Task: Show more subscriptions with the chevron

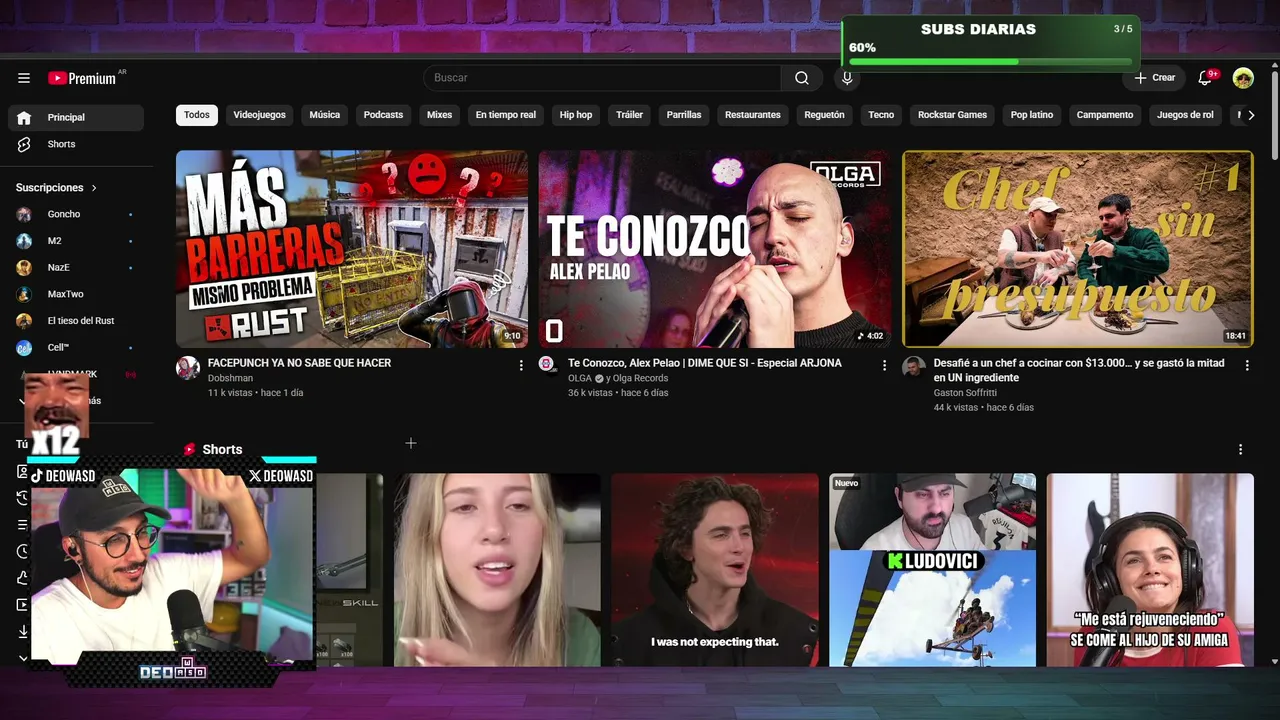Action: 23,401
